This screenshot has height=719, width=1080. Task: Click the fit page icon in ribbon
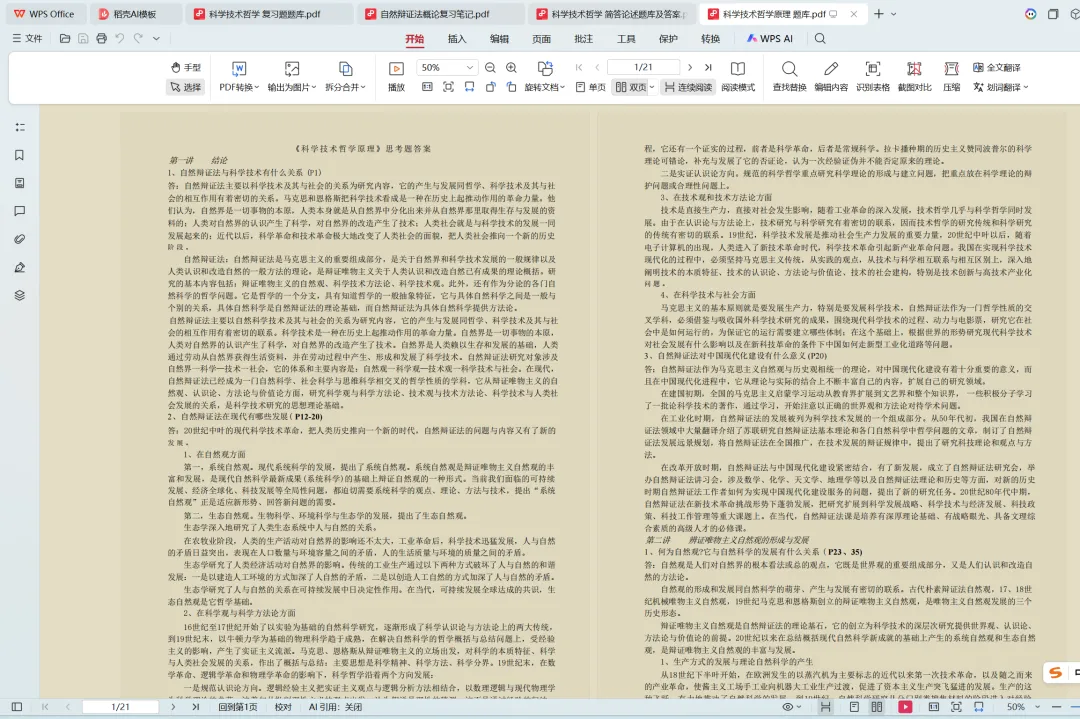(448, 87)
